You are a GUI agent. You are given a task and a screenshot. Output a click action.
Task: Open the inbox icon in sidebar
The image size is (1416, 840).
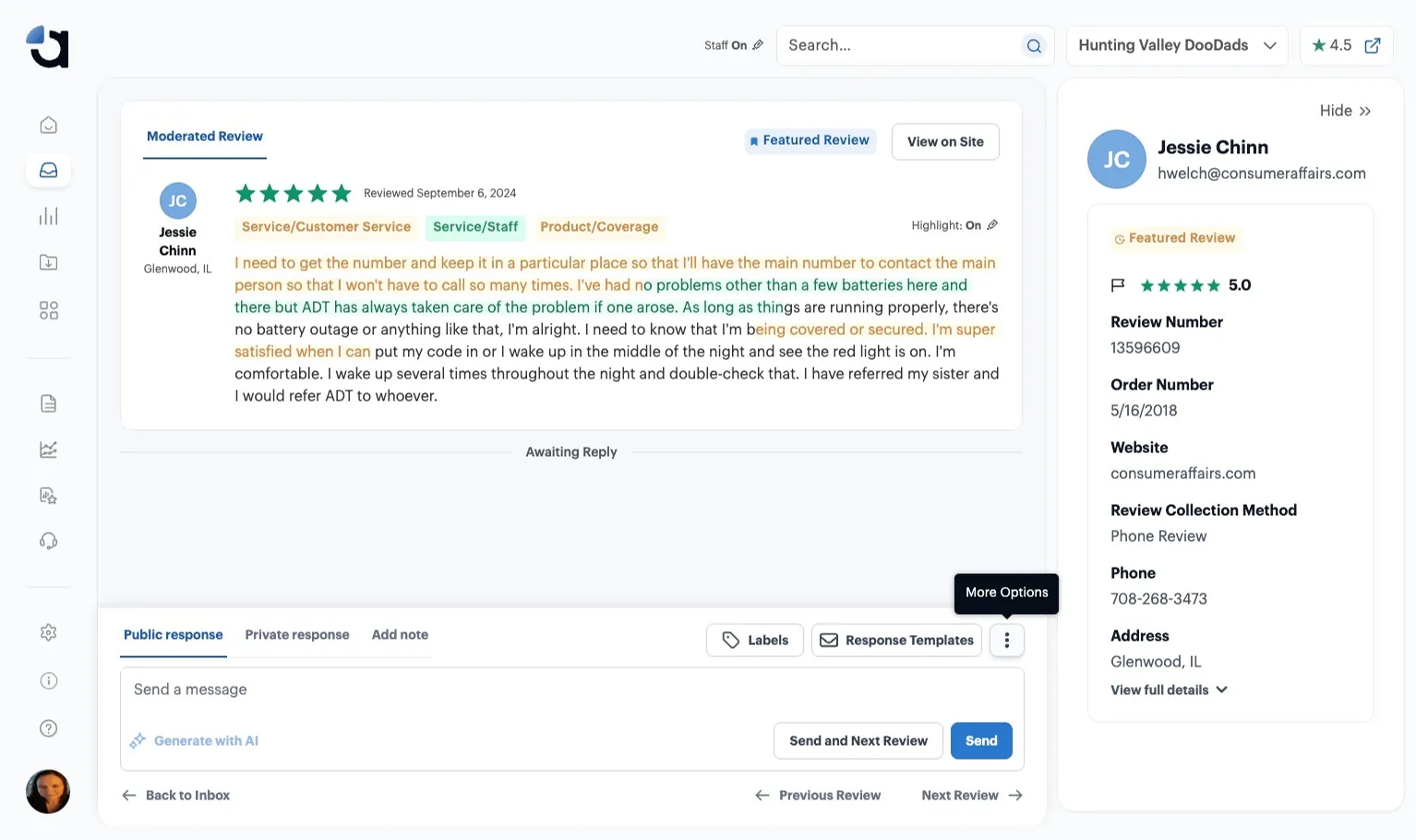tap(49, 170)
